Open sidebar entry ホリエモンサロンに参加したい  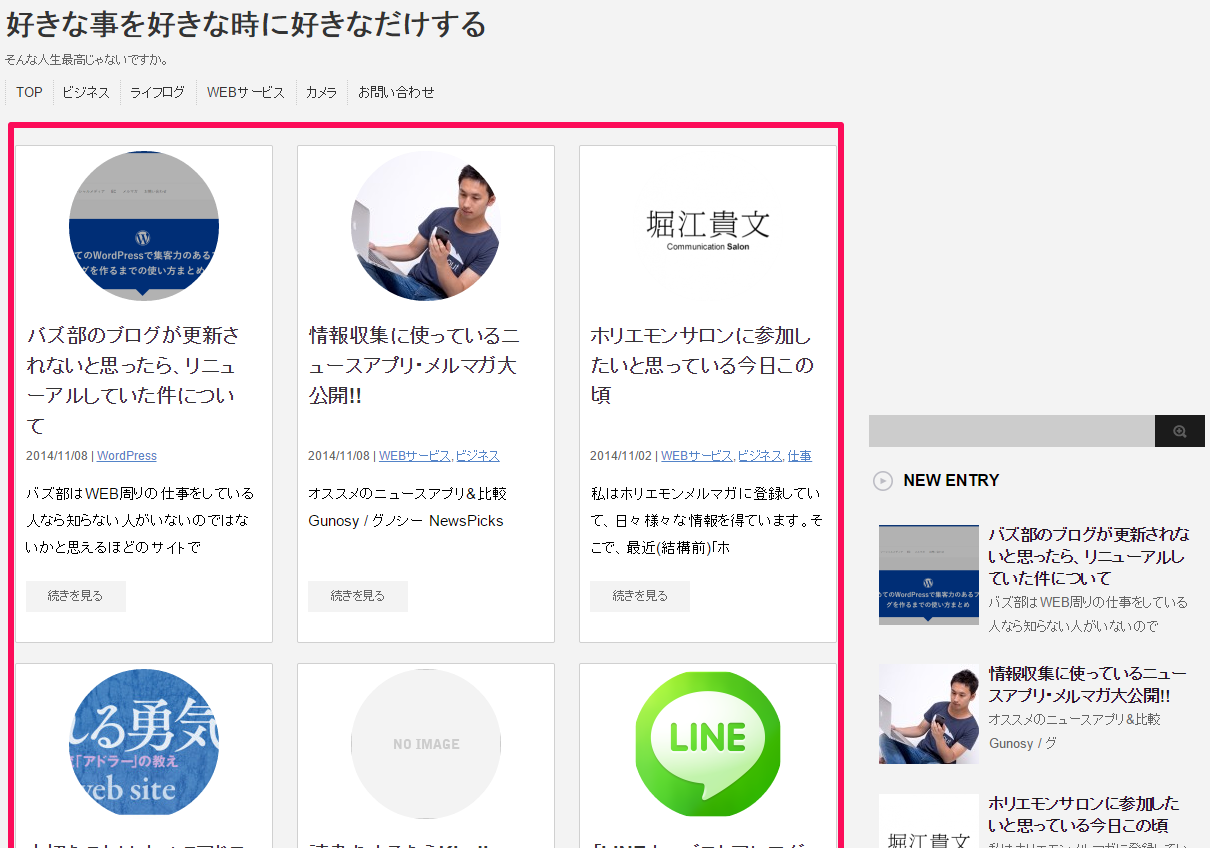(x=1084, y=815)
